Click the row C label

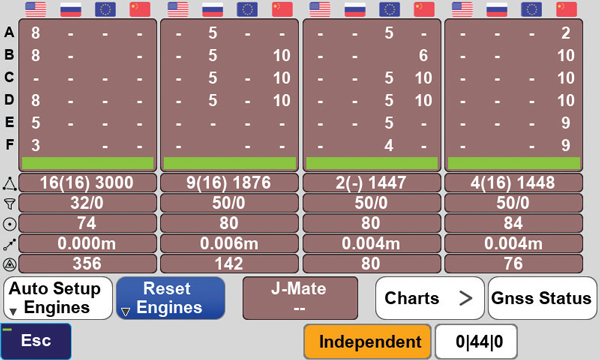pyautogui.click(x=9, y=77)
